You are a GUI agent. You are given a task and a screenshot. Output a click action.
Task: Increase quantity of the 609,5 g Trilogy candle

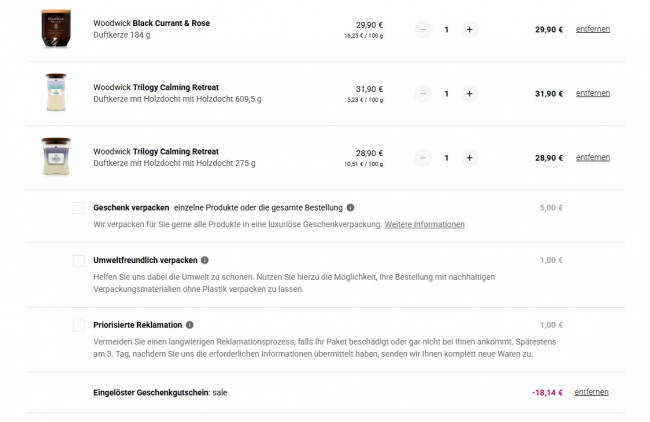pos(470,94)
